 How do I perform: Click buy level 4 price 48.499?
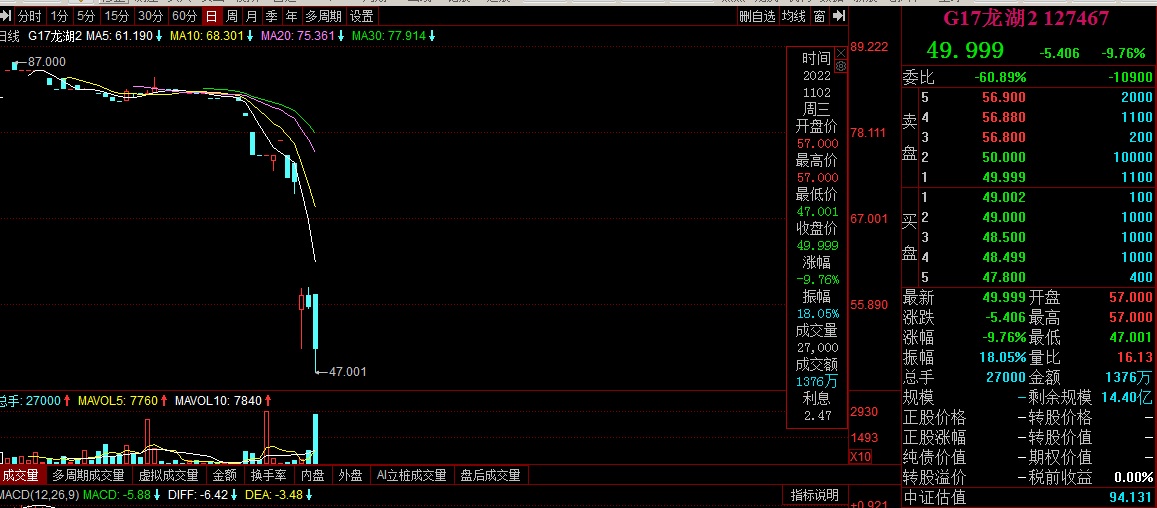pos(1003,257)
